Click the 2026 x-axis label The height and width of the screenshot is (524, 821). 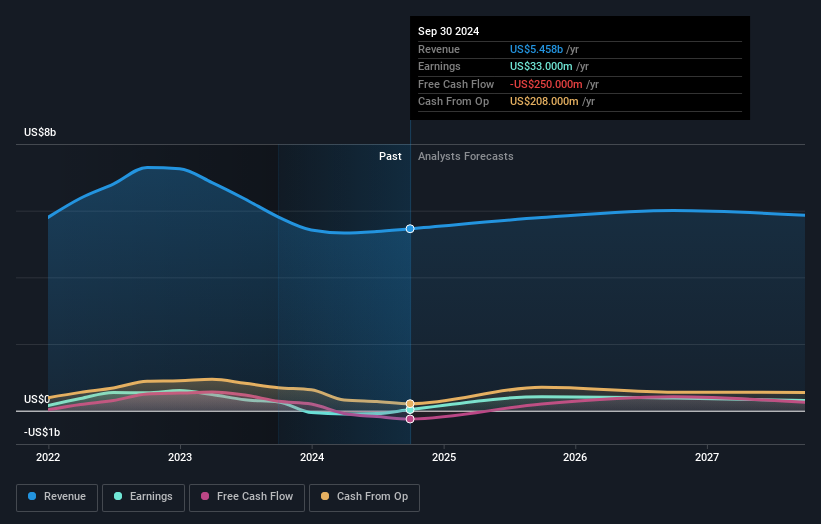click(575, 458)
